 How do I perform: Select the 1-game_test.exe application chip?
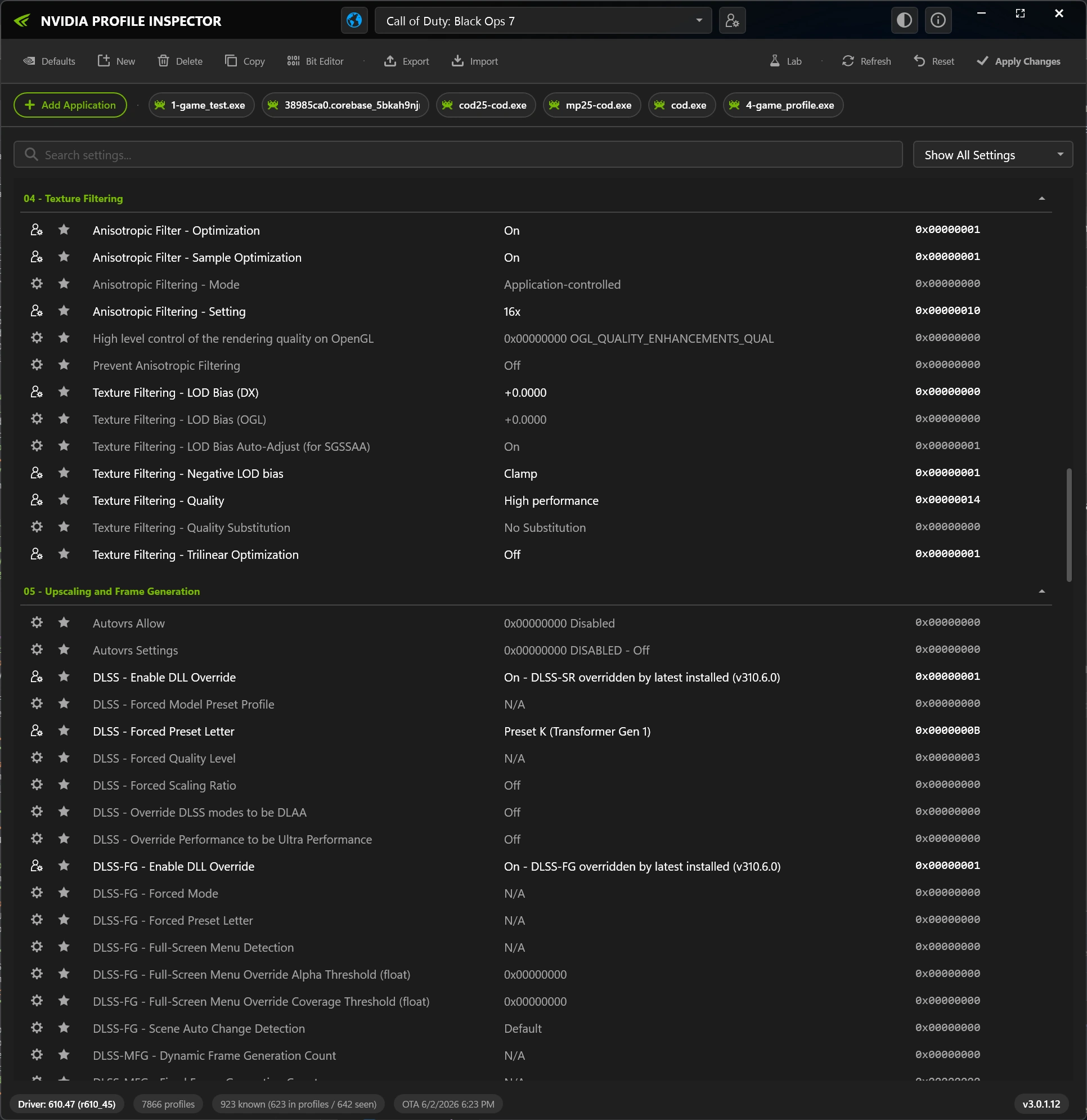pos(201,105)
